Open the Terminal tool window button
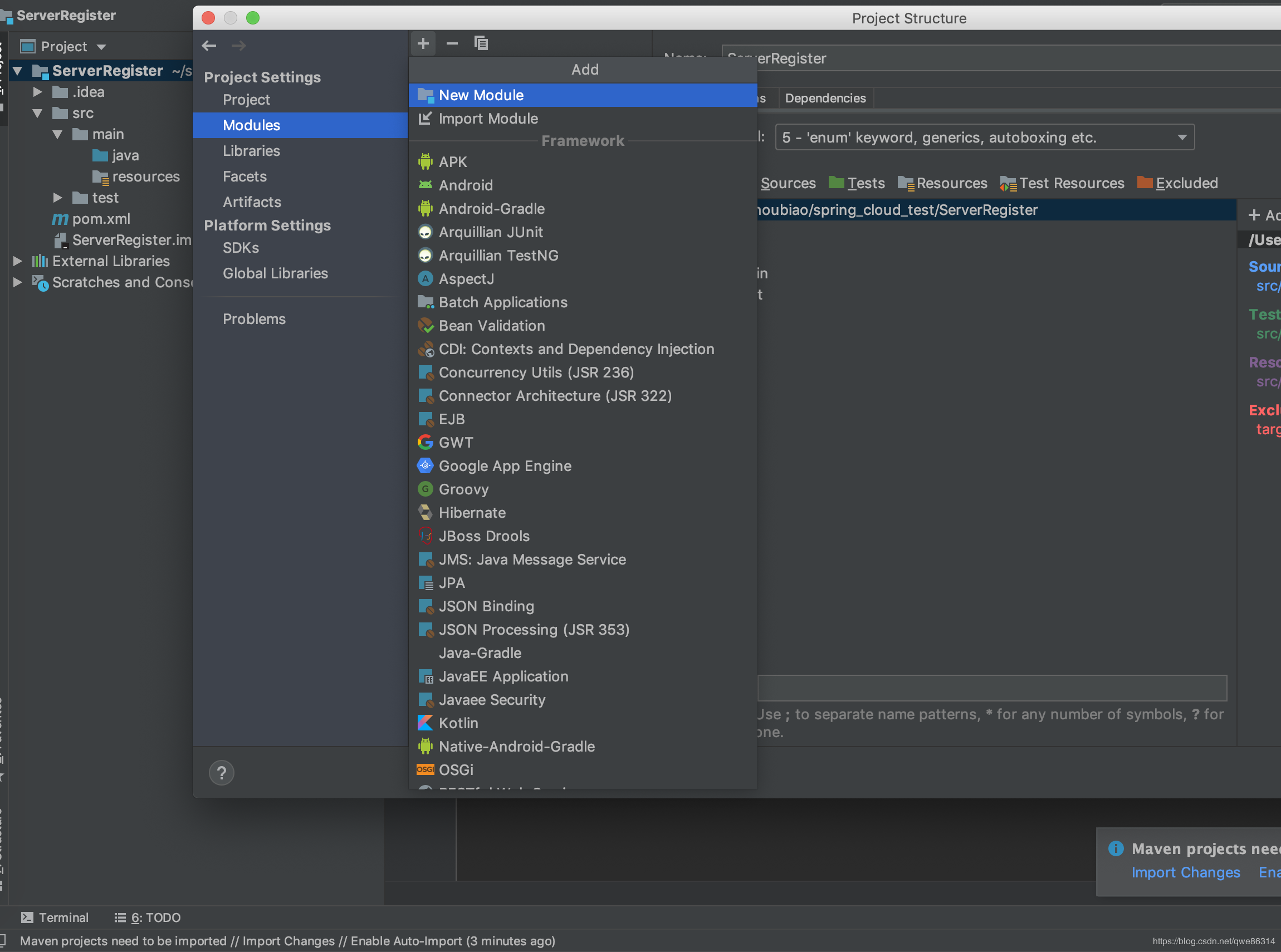The height and width of the screenshot is (952, 1281). 55,917
